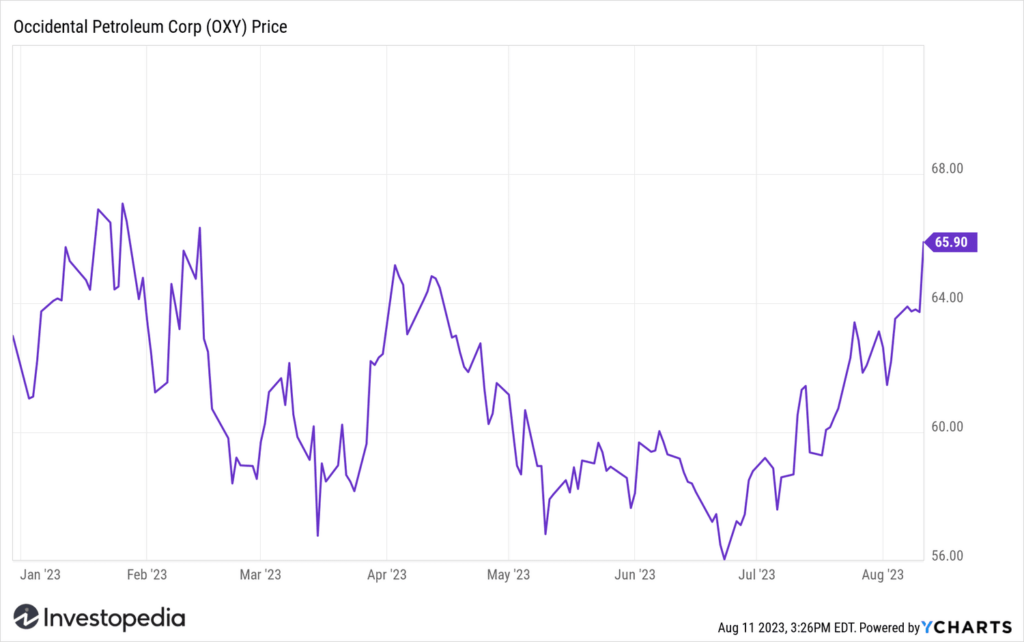The height and width of the screenshot is (642, 1024).
Task: Click the Aug '23 x-axis label
Action: coord(883,575)
